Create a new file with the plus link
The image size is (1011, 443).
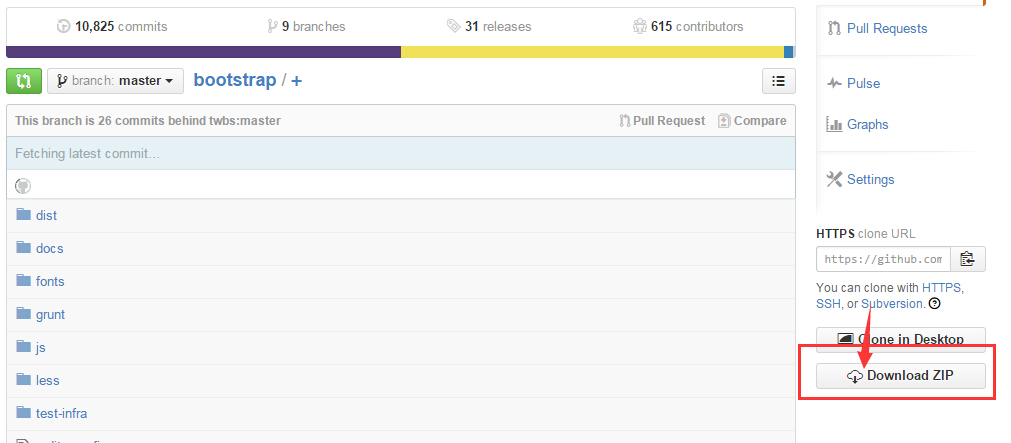(x=297, y=81)
